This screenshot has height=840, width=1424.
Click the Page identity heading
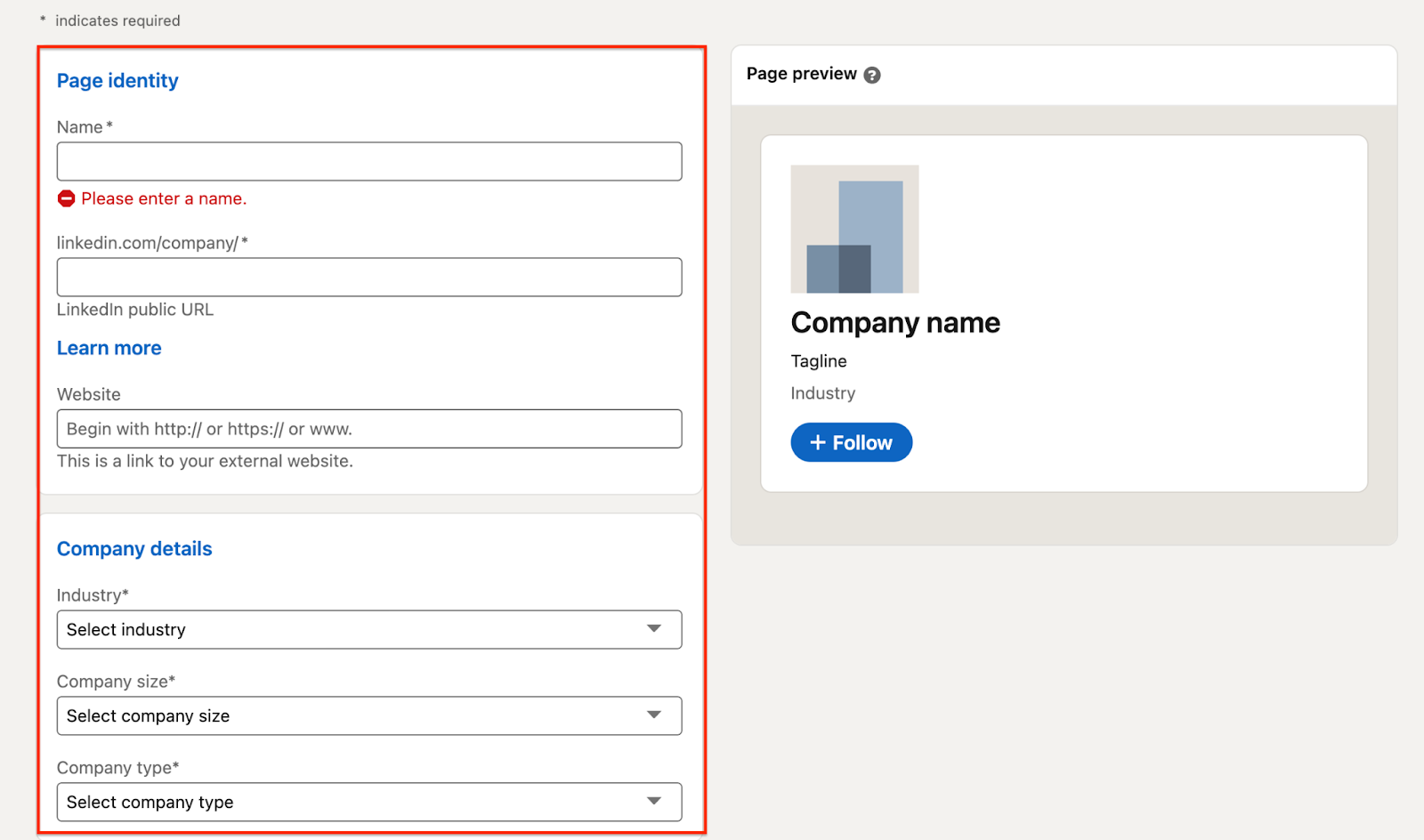(117, 81)
